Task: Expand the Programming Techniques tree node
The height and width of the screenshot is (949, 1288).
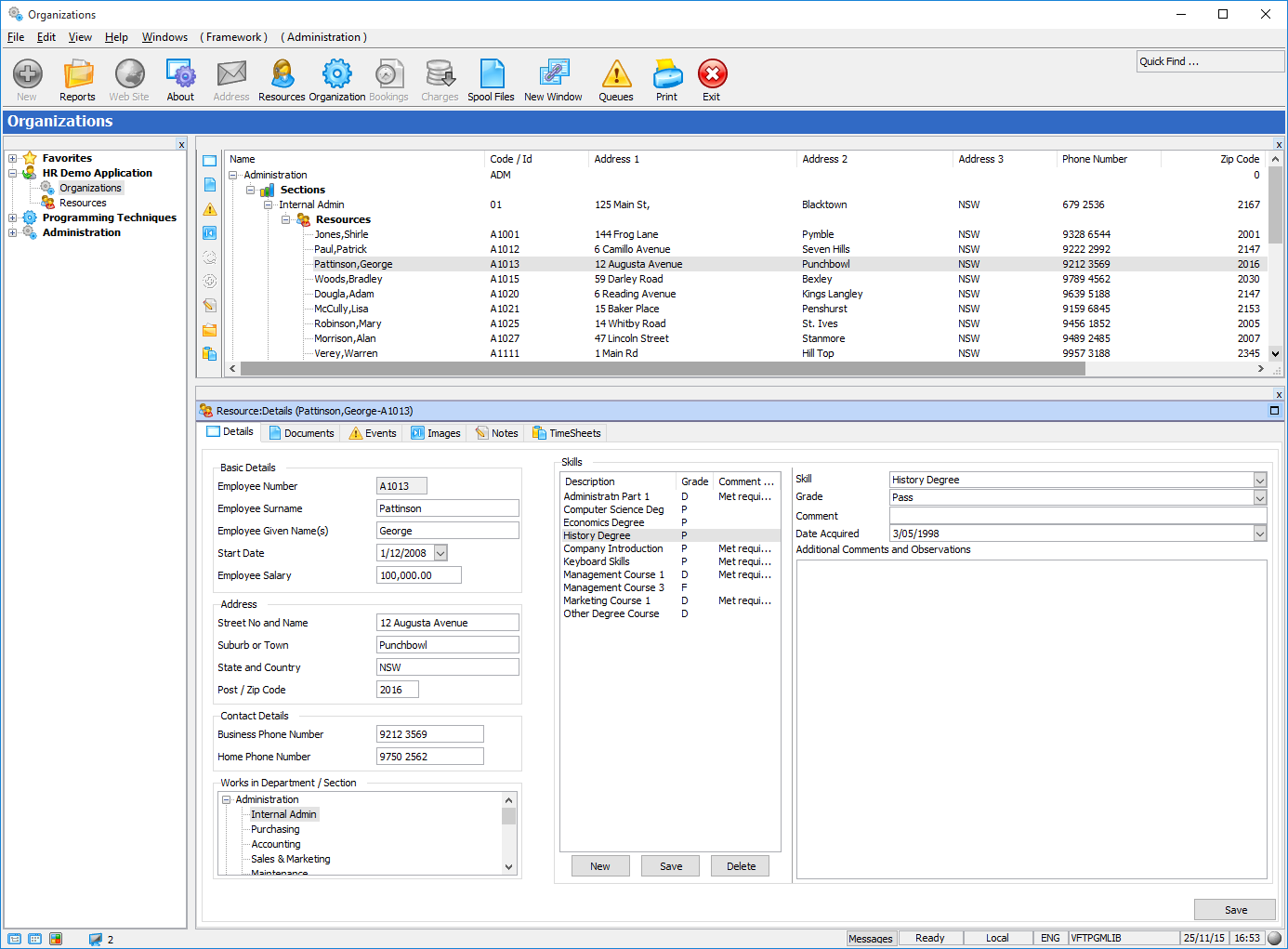Action: [x=13, y=218]
